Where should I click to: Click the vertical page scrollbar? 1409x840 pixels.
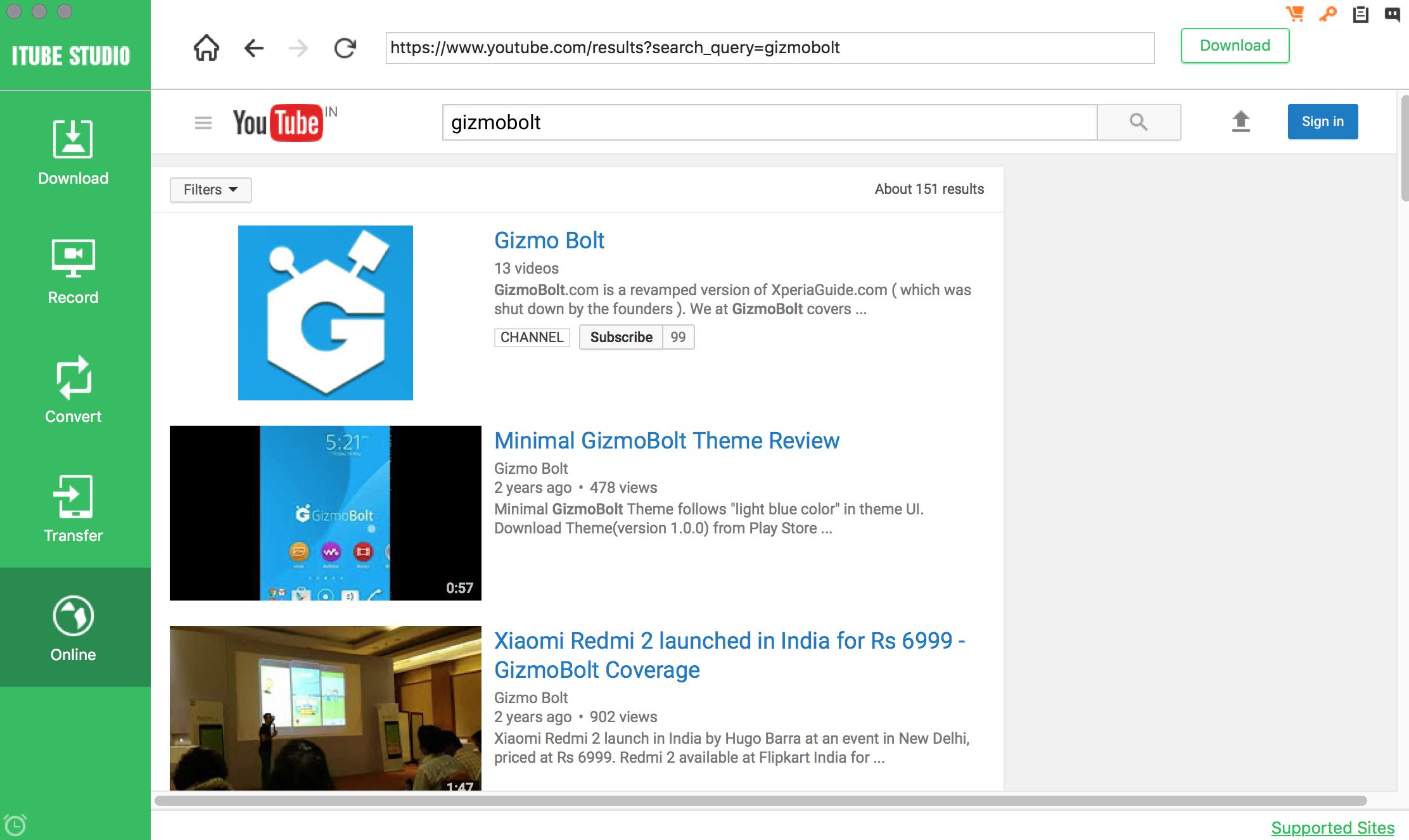[x=1404, y=148]
